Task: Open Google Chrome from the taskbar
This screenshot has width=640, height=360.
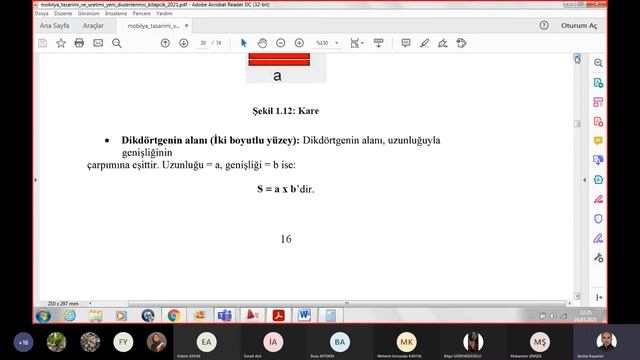Action: click(173, 316)
